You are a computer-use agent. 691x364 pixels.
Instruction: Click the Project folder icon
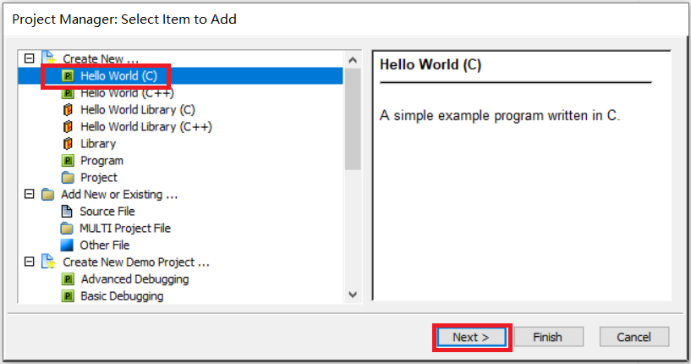pos(67,178)
